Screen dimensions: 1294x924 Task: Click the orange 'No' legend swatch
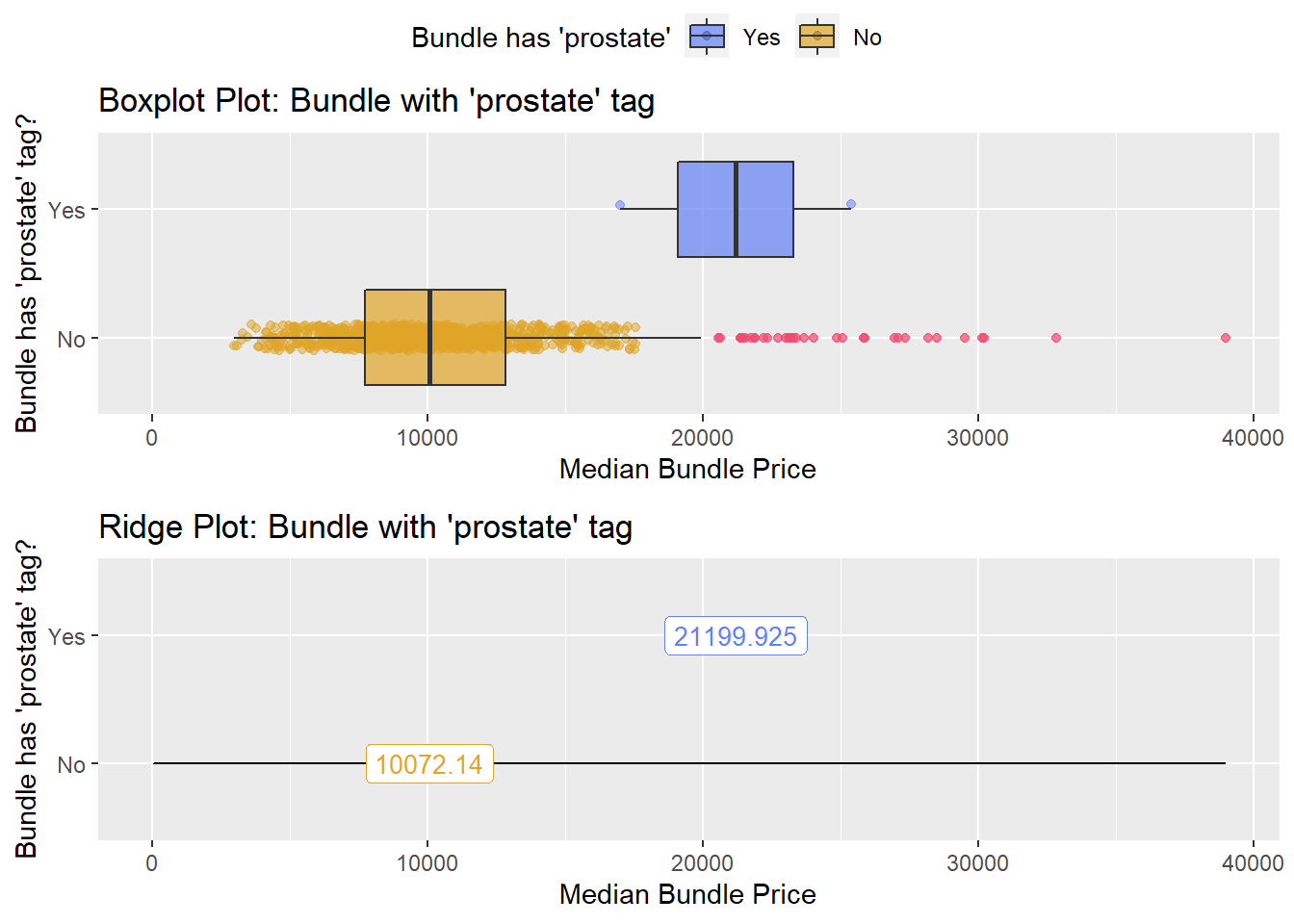[817, 37]
